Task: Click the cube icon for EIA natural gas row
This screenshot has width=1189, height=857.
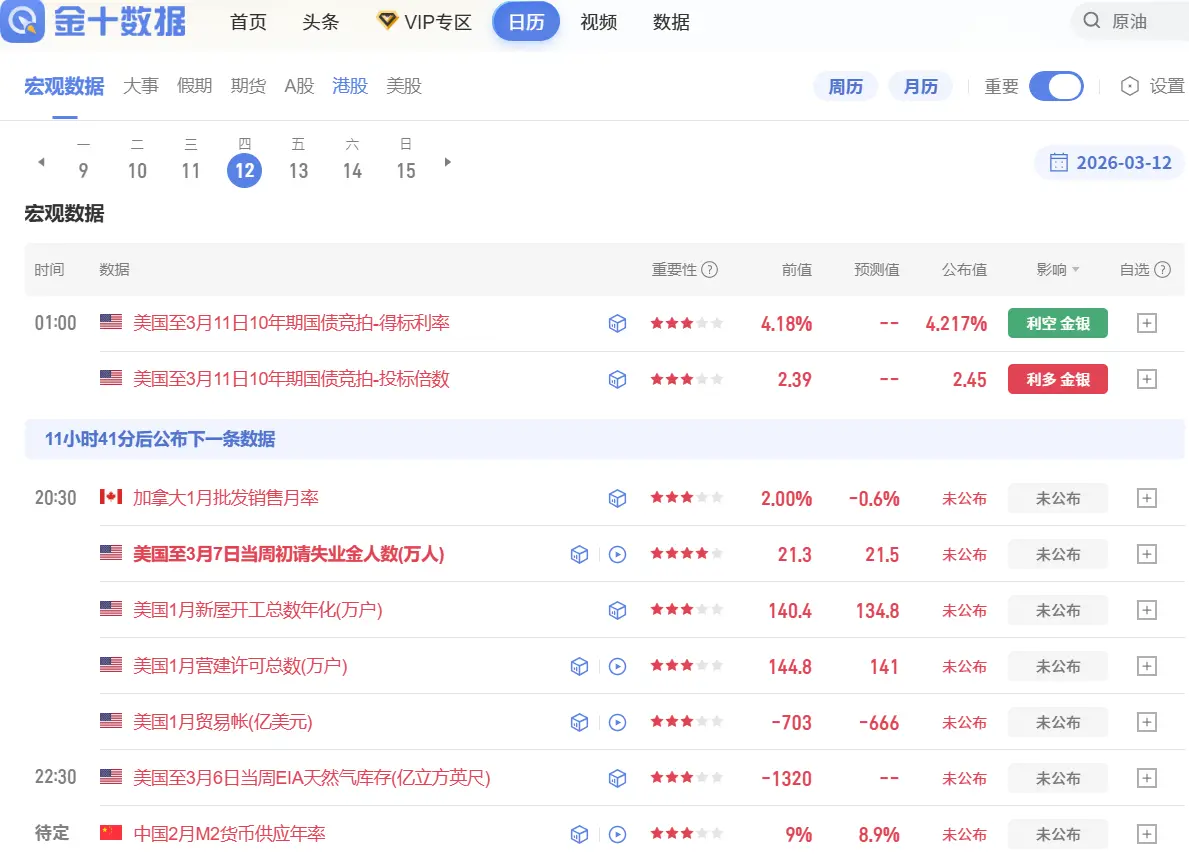Action: pos(618,778)
